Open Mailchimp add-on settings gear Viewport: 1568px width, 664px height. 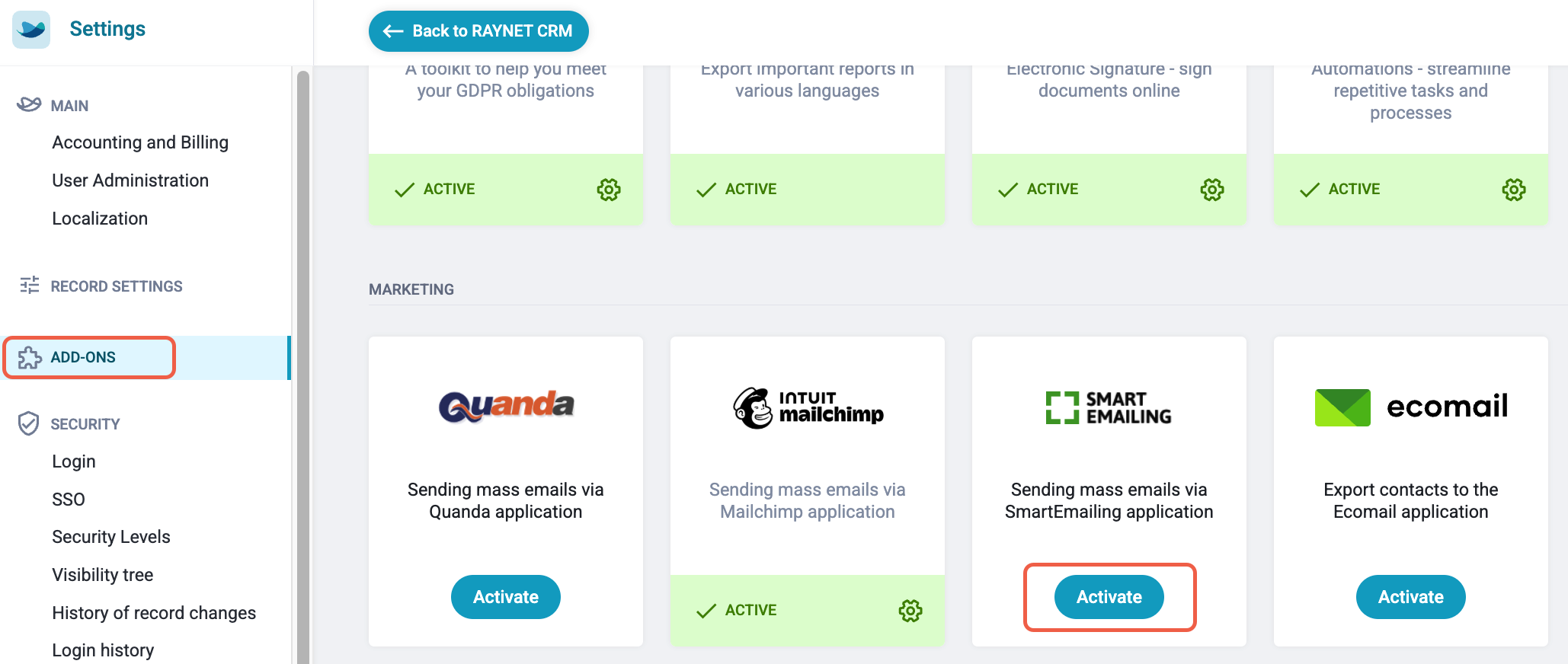click(910, 611)
